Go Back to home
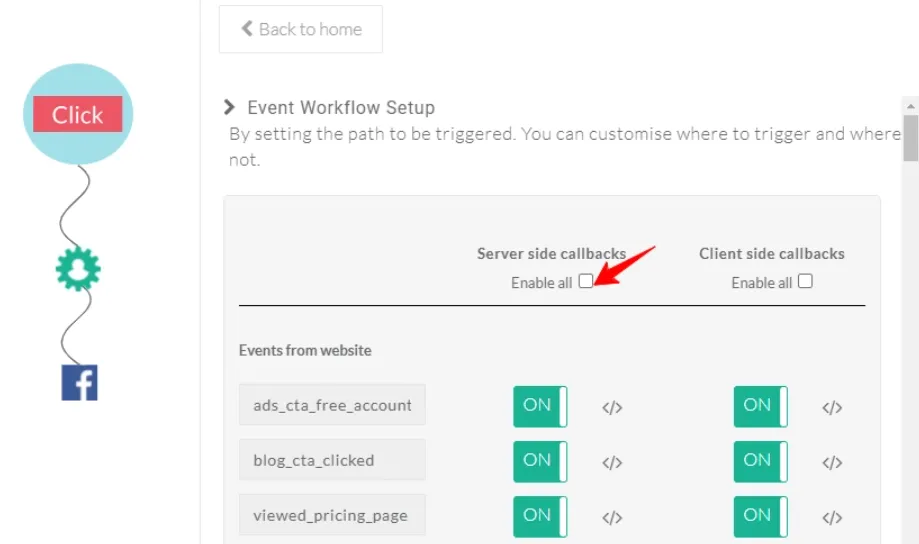 tap(301, 29)
